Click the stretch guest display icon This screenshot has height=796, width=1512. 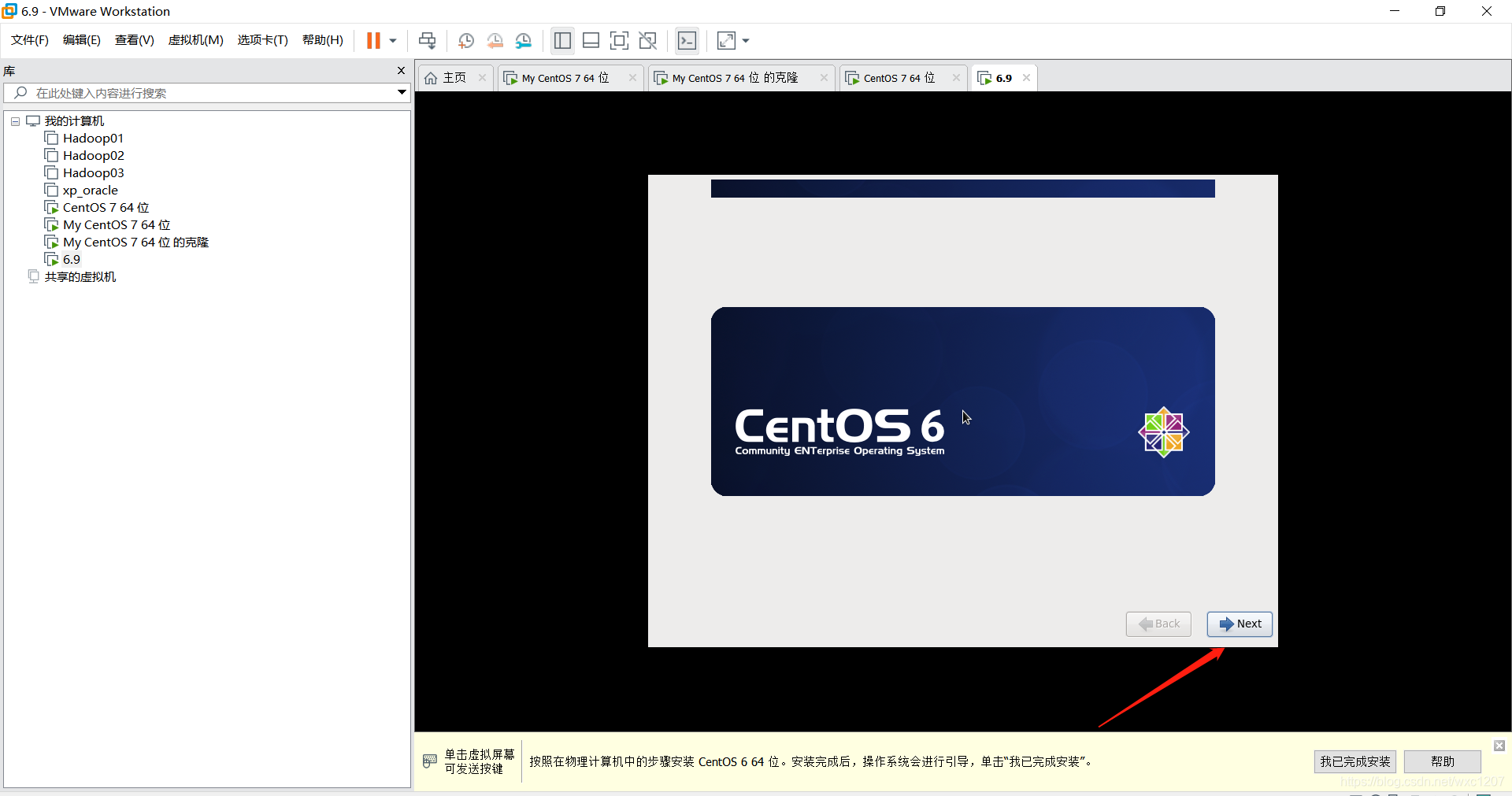(x=726, y=40)
